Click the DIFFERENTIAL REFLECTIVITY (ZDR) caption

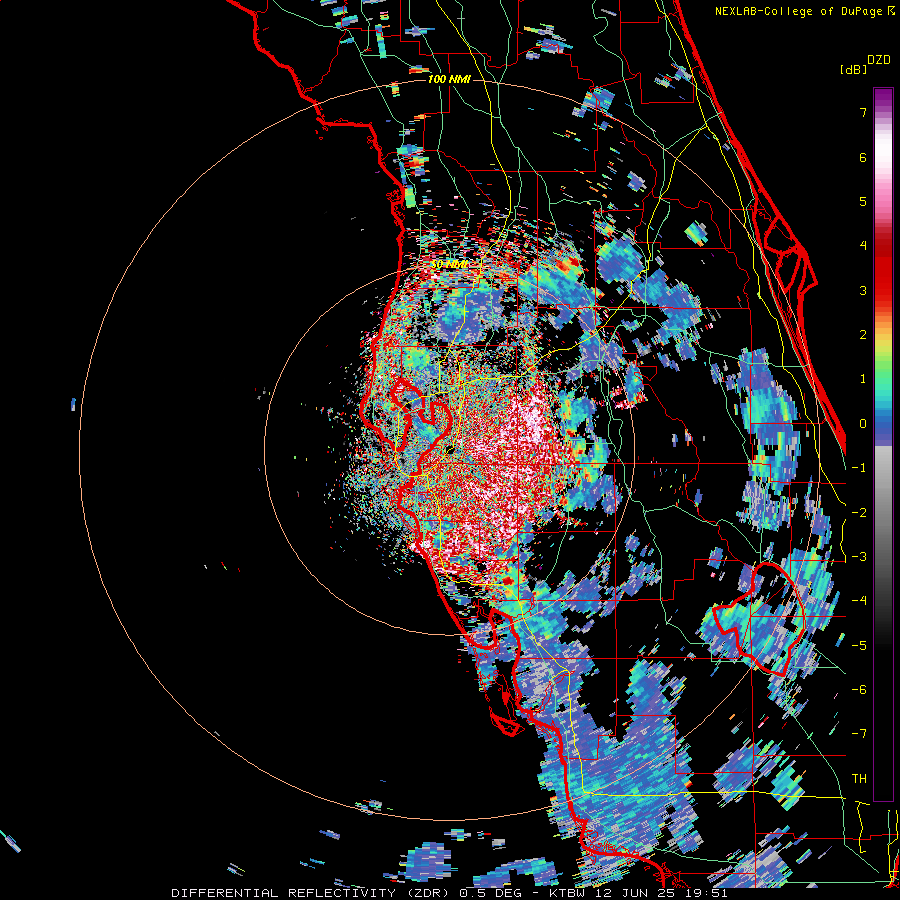pyautogui.click(x=312, y=893)
